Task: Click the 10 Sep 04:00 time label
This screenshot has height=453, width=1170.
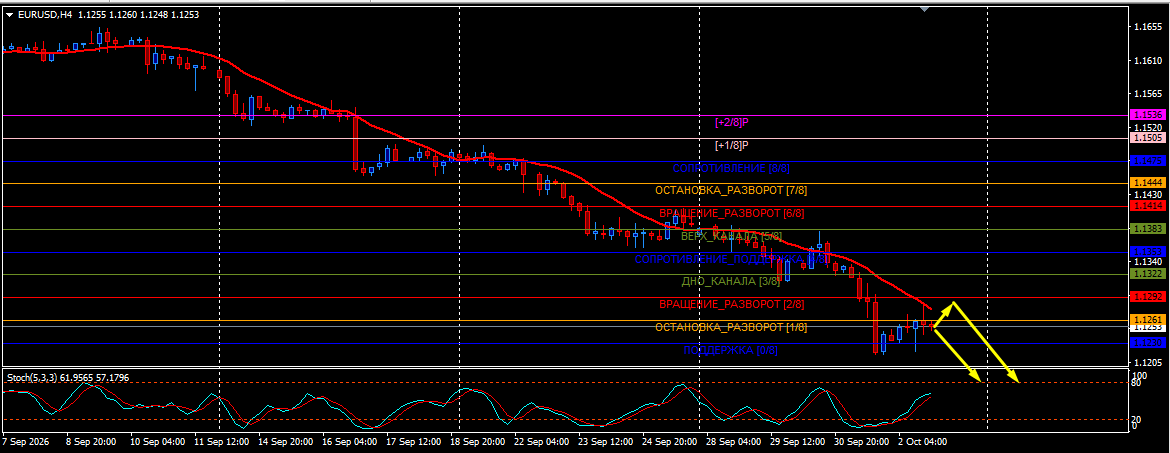Action: click(x=157, y=441)
